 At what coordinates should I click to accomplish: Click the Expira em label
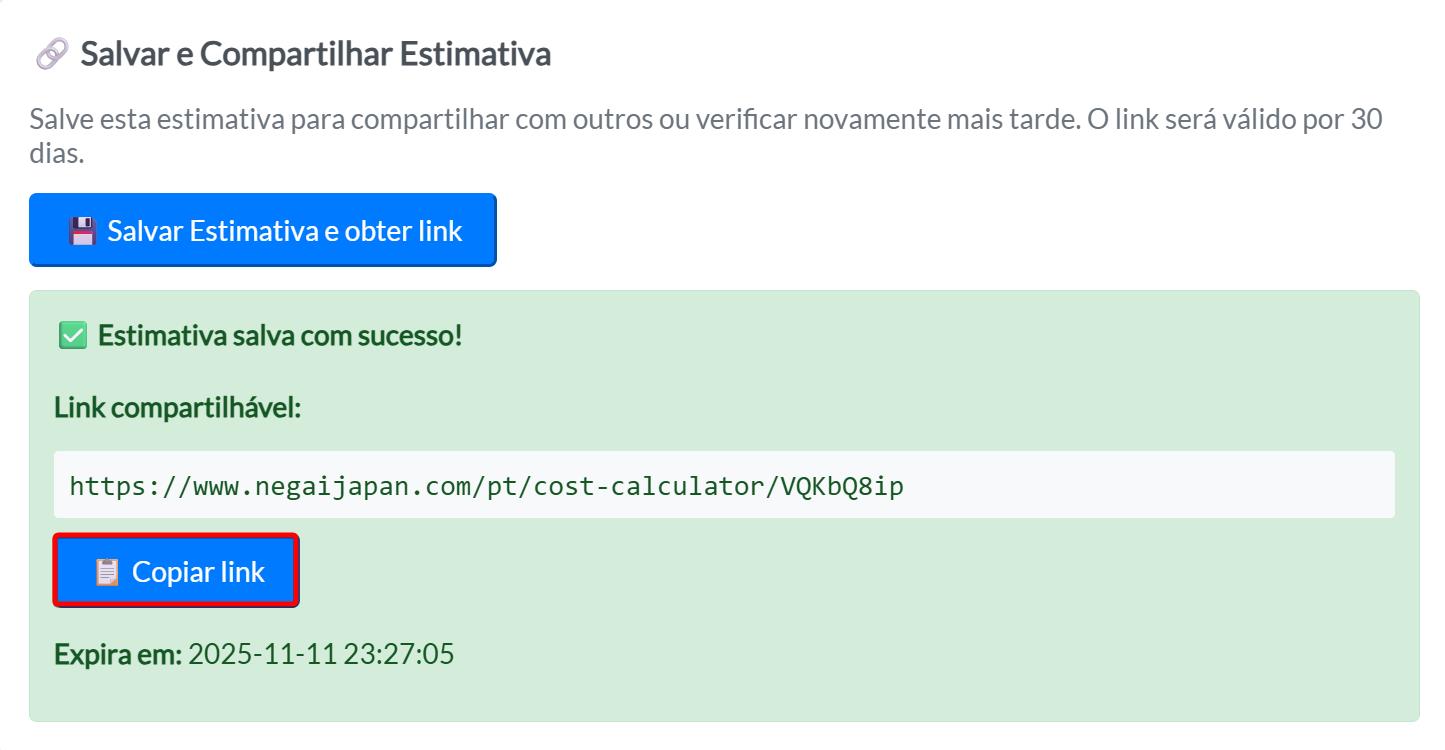[x=118, y=655]
